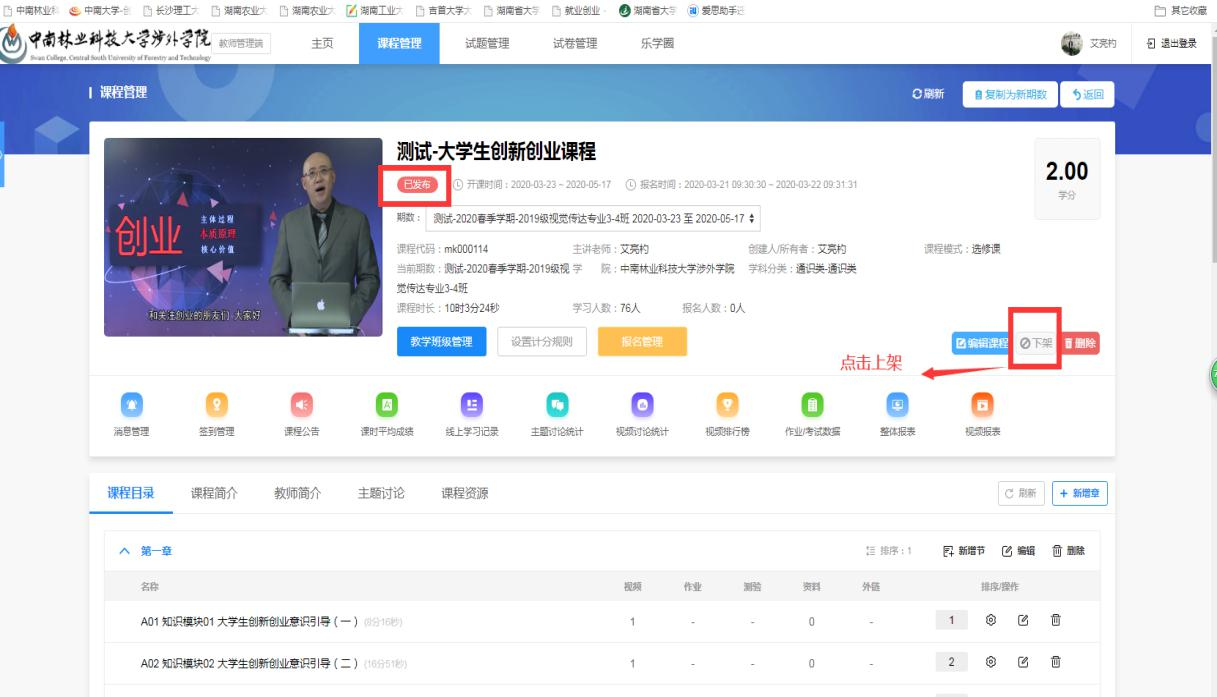Switch to the 课程简介 tab
Image resolution: width=1217 pixels, height=697 pixels.
pos(215,492)
